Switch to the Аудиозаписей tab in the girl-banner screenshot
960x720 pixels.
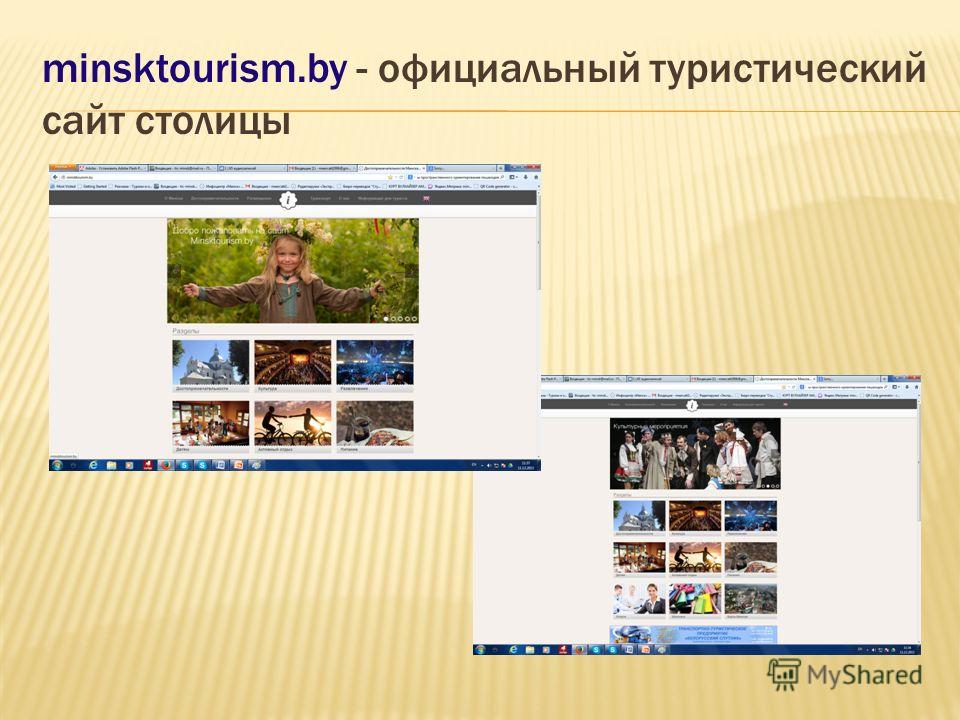[x=252, y=168]
